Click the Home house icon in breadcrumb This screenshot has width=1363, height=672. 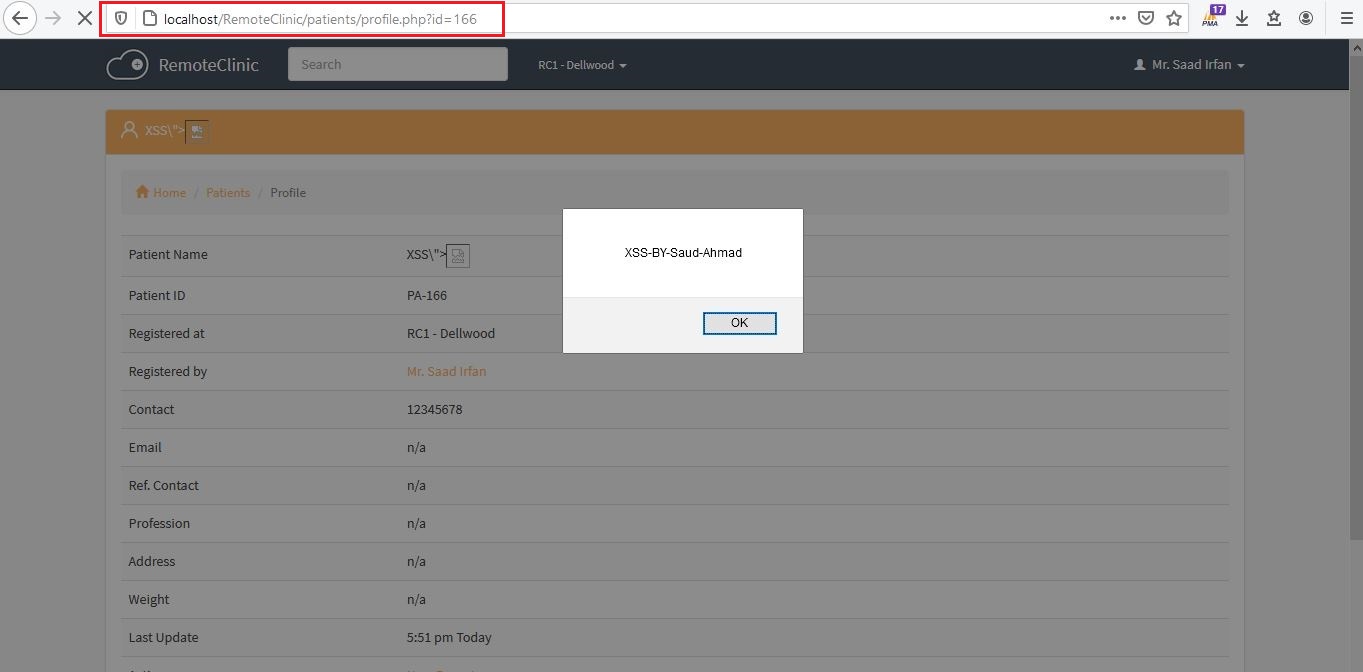point(143,192)
